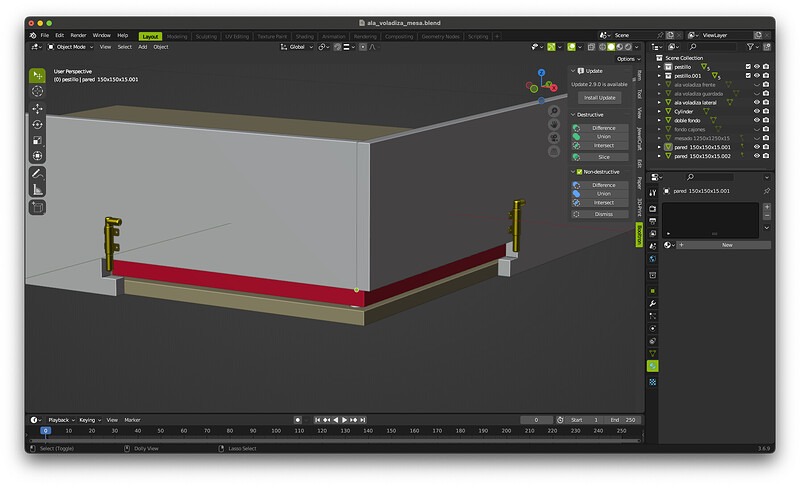Pin the properties editor for pared 150x150x15.001

pos(766,191)
